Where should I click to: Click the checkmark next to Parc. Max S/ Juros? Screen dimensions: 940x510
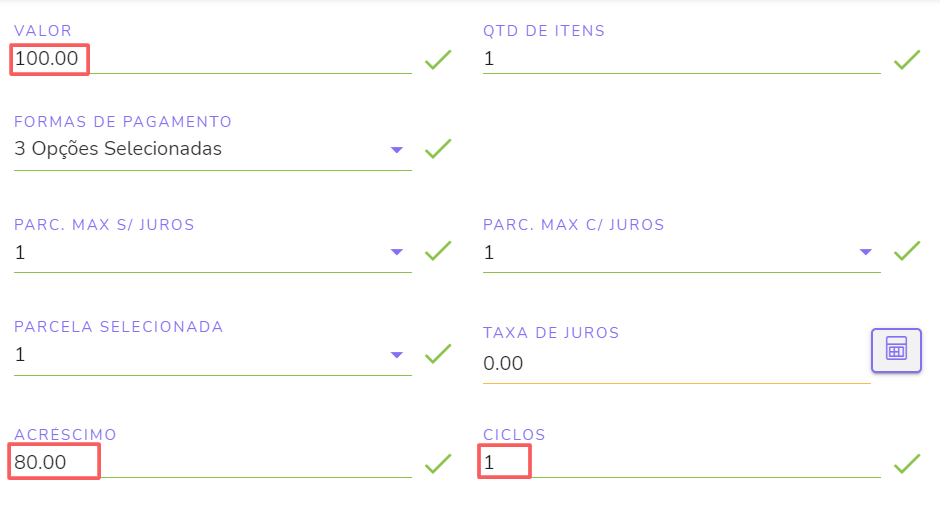(x=438, y=252)
